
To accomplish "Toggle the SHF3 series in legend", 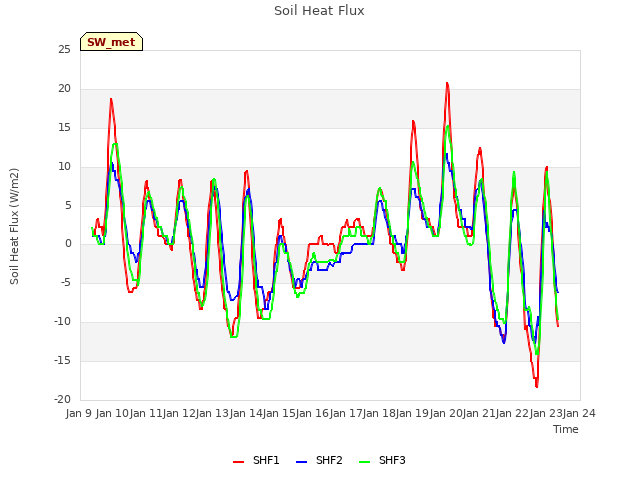I will point(382,460).
